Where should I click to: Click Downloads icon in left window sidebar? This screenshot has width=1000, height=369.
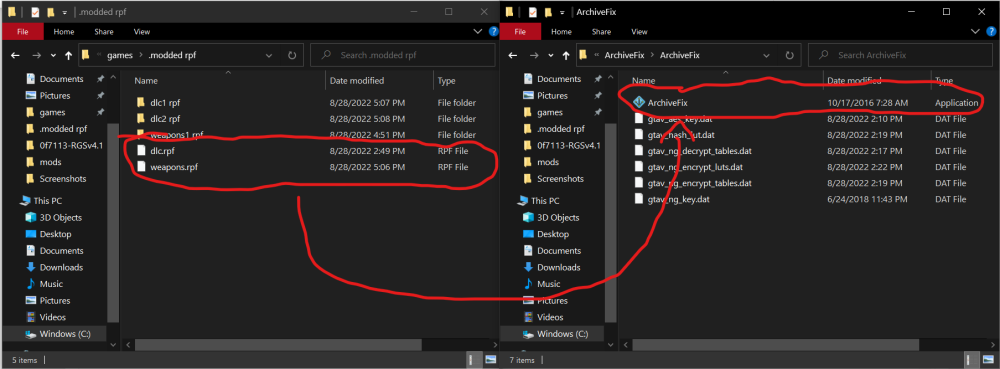pos(31,267)
